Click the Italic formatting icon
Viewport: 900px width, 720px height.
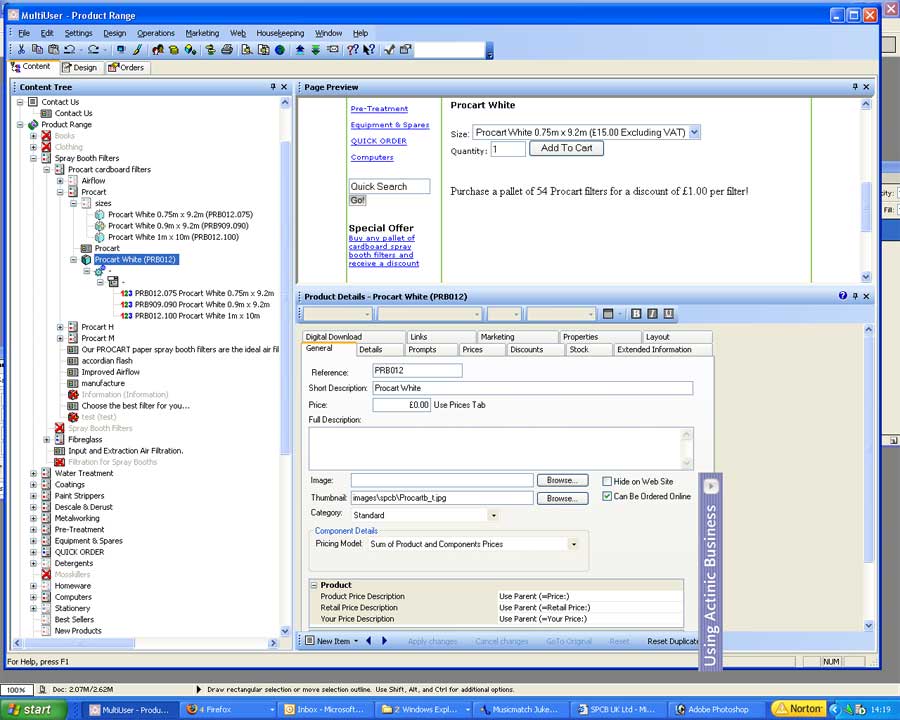[x=652, y=314]
